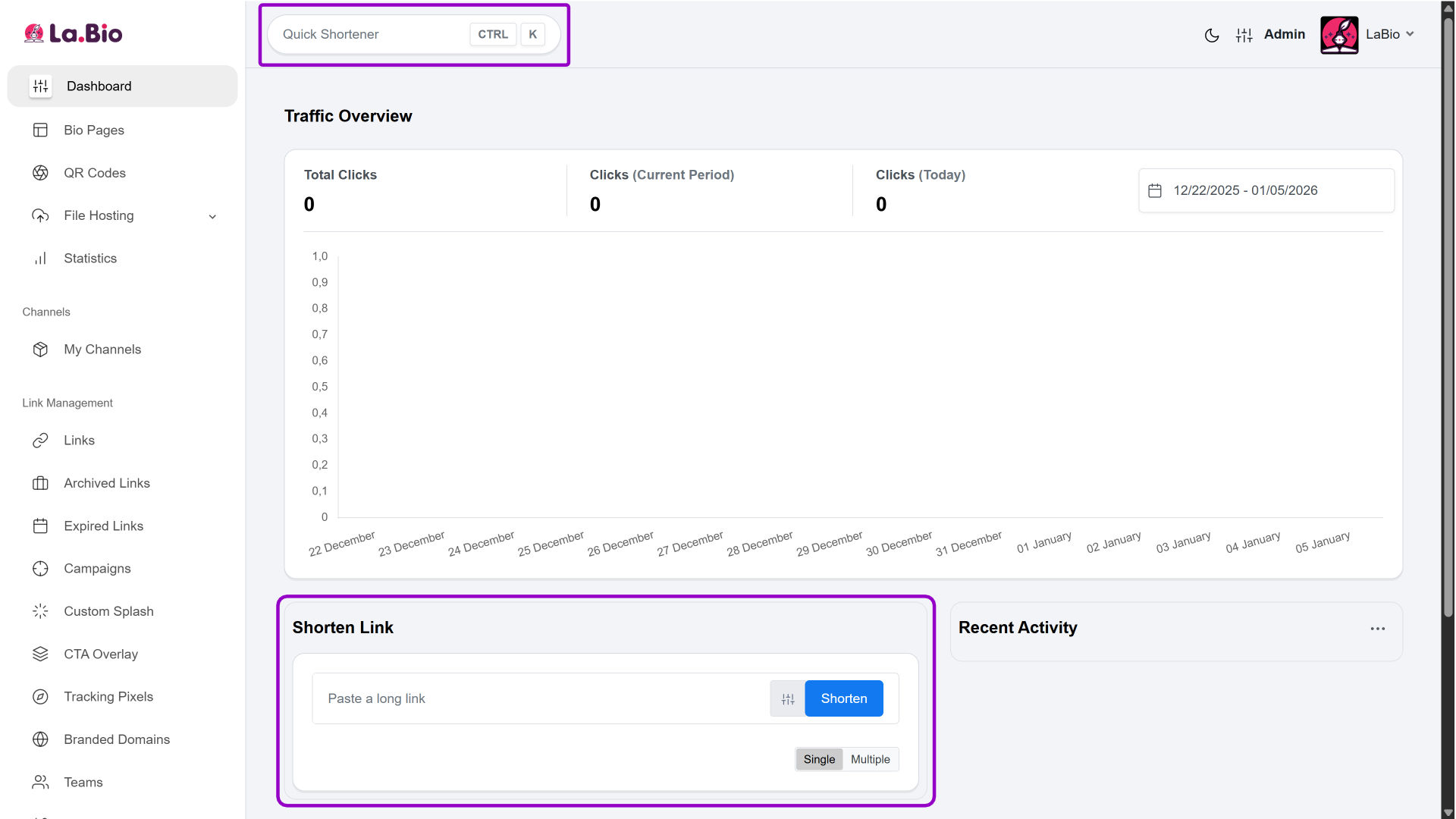Viewport: 1456px width, 819px height.
Task: Select Single shorten mode
Action: pos(819,760)
